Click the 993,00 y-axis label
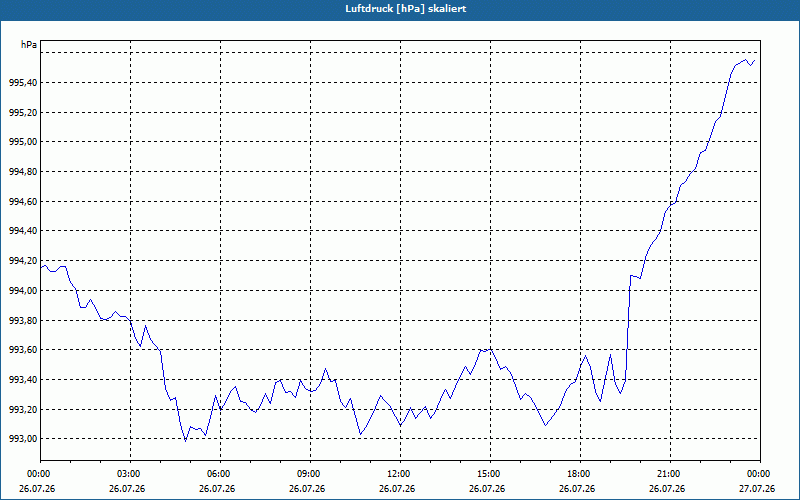 coord(23,439)
